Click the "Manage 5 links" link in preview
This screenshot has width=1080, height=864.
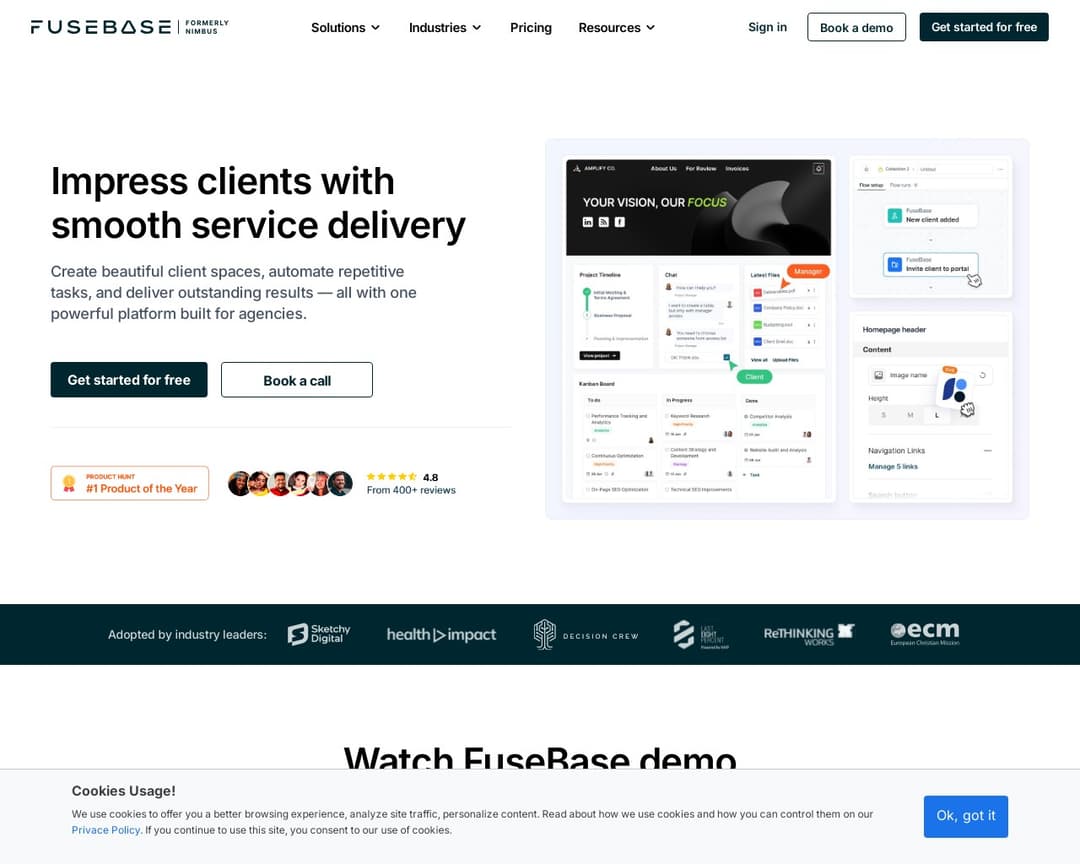click(893, 466)
